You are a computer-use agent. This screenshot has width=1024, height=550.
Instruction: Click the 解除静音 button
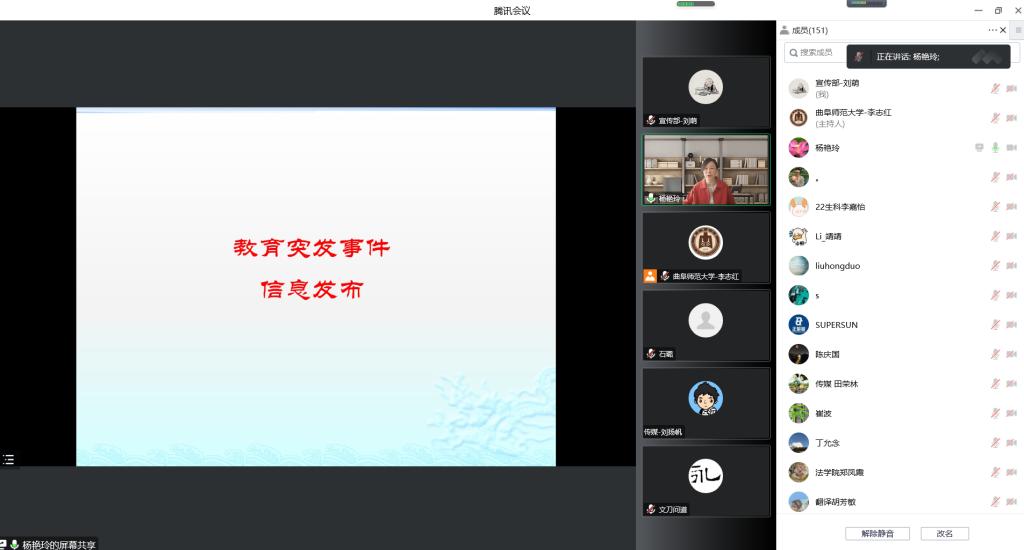pyautogui.click(x=877, y=533)
